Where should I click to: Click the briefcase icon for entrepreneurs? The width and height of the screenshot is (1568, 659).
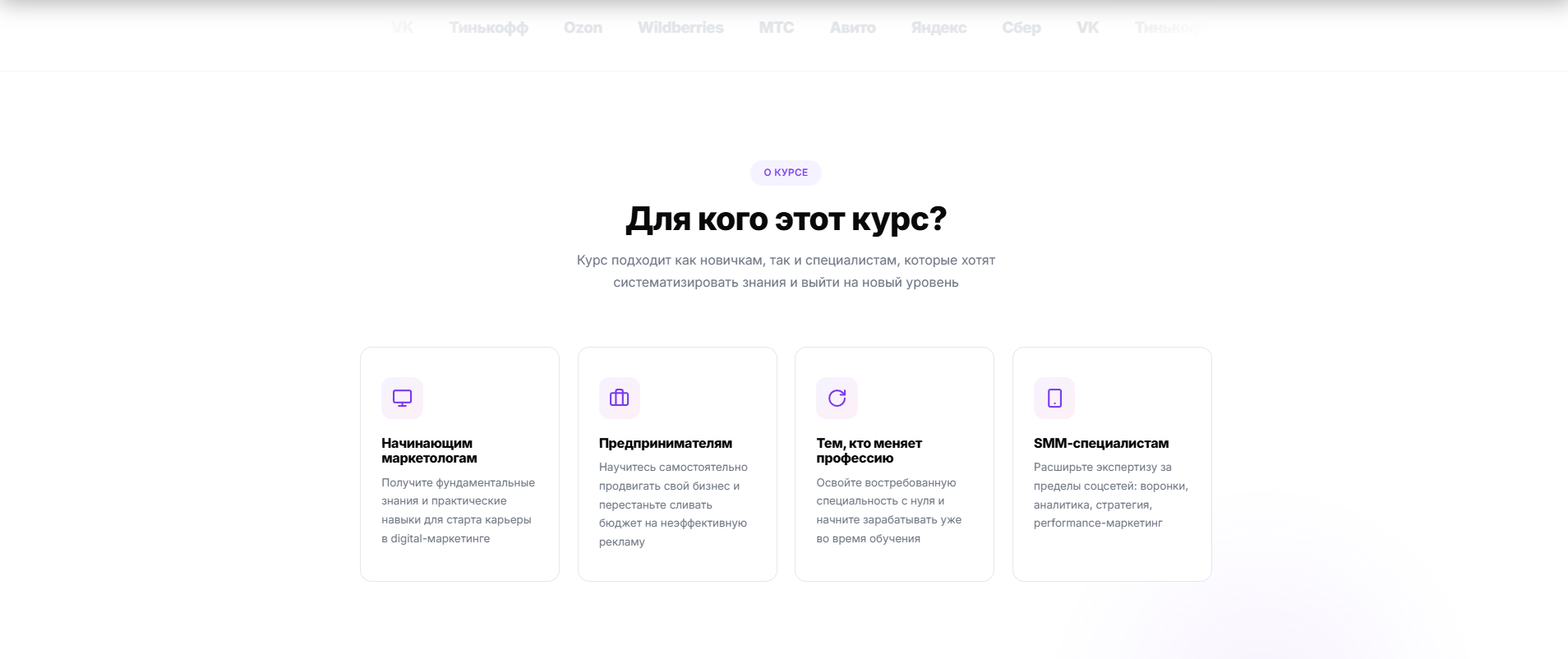tap(619, 399)
